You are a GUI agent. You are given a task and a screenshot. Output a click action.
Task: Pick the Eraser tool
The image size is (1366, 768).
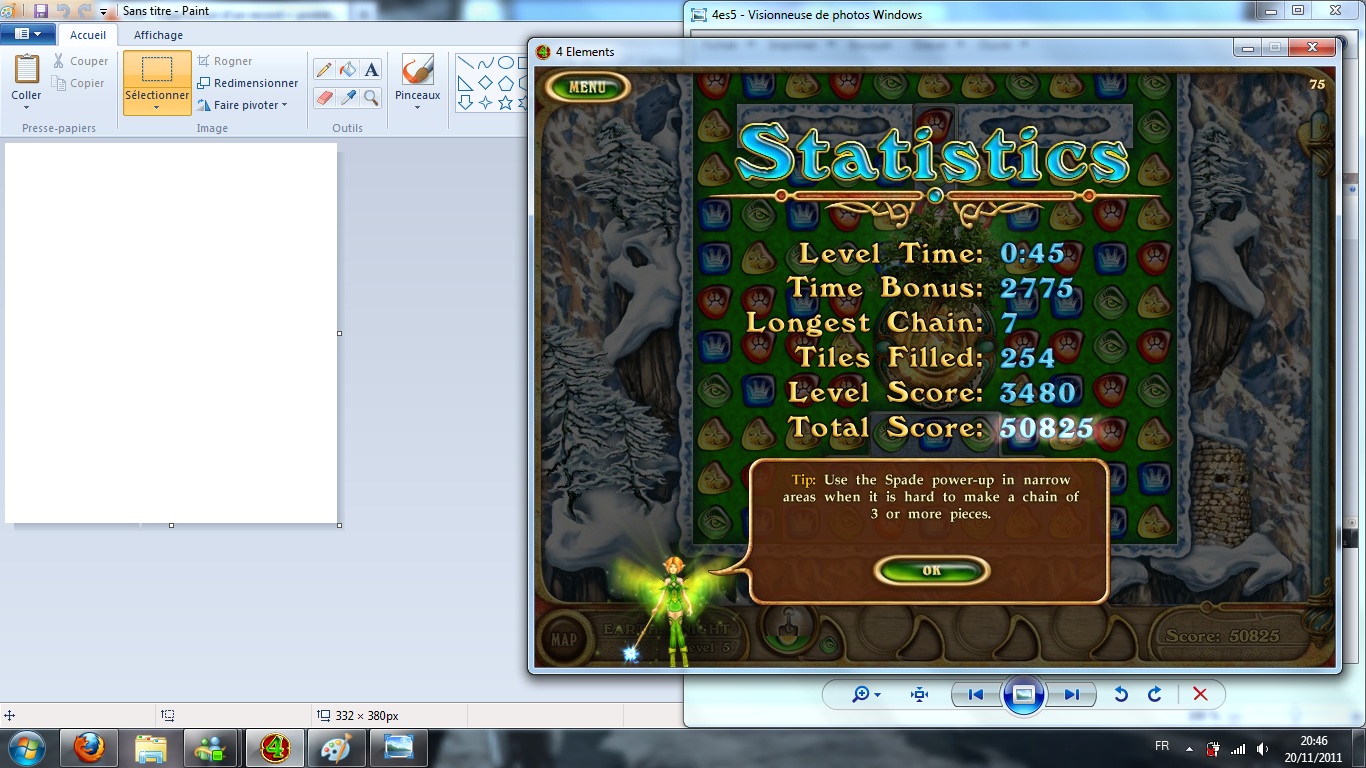pos(323,97)
